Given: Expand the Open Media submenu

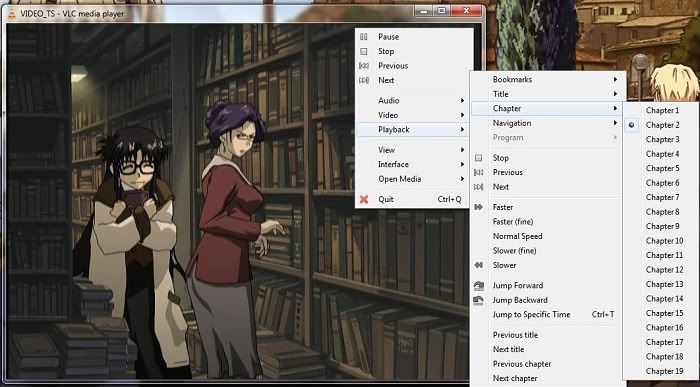Looking at the screenshot, I should [x=412, y=179].
